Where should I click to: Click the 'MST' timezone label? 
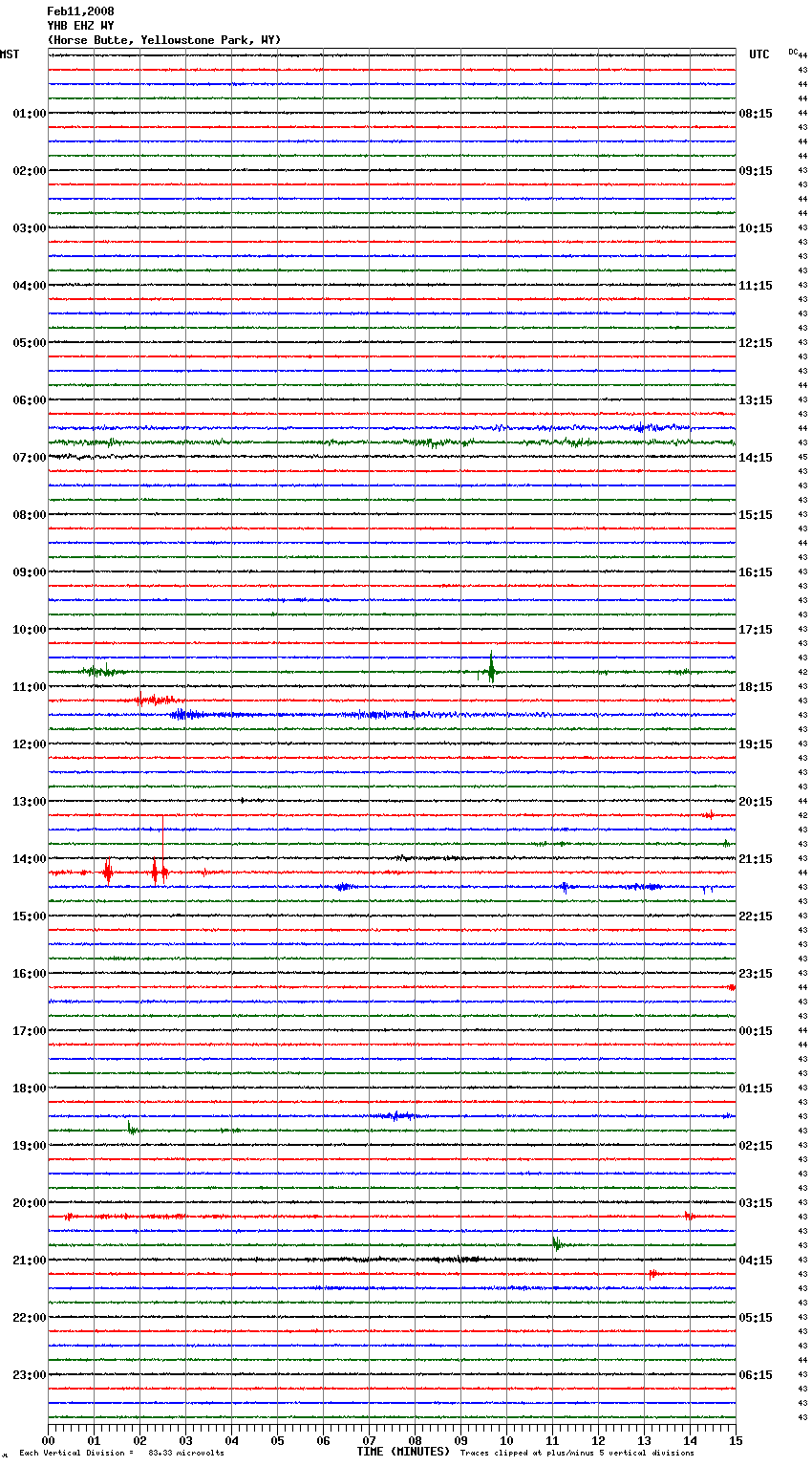(x=10, y=54)
